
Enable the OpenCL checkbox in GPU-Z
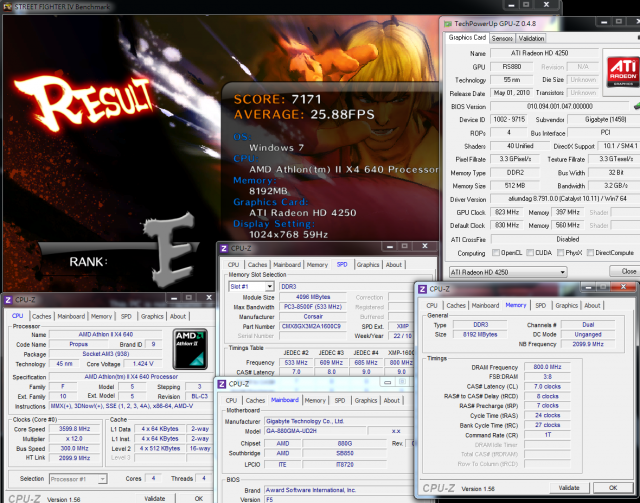pyautogui.click(x=496, y=253)
